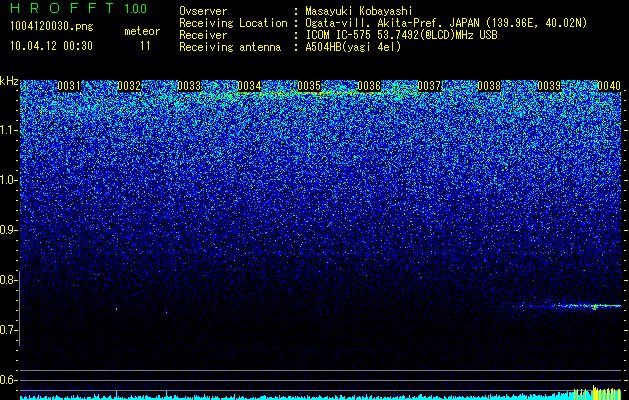Click the 0.7 kHz axis label

click(8, 330)
